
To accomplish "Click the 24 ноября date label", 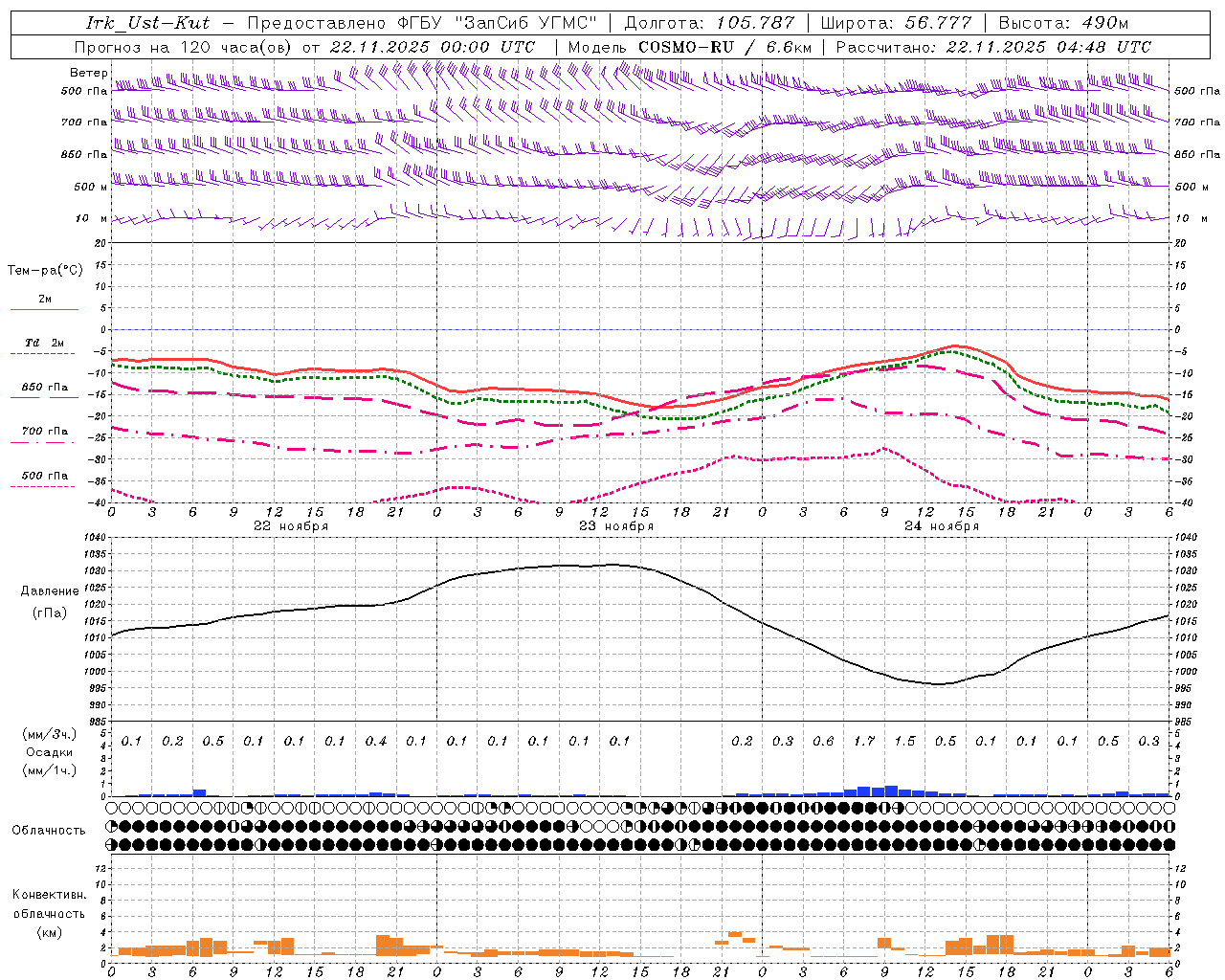I will pyautogui.click(x=942, y=526).
